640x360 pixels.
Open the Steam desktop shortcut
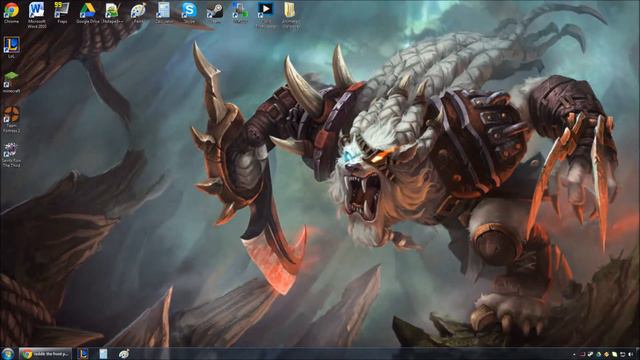coord(215,12)
